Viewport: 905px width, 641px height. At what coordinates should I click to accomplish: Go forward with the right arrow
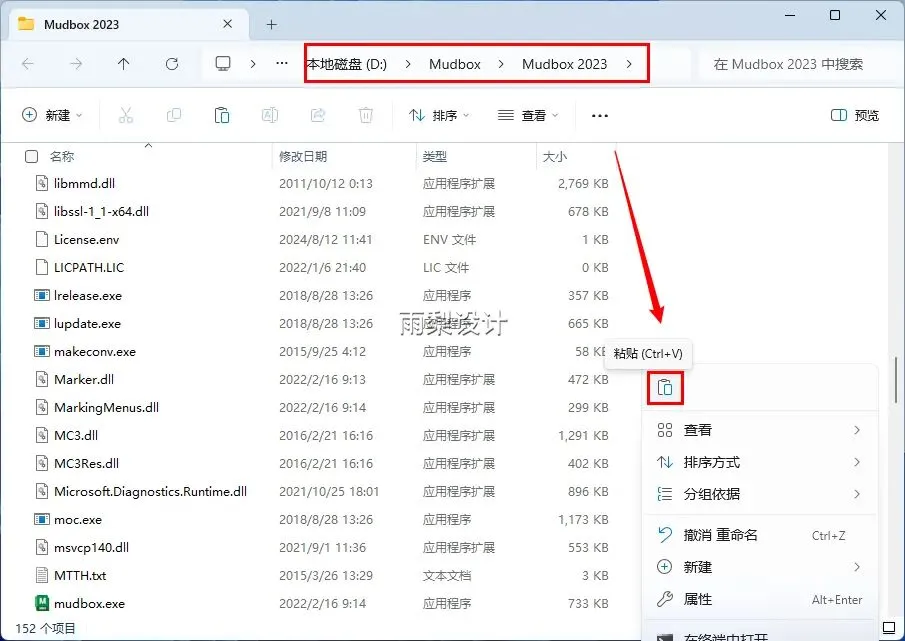76,64
